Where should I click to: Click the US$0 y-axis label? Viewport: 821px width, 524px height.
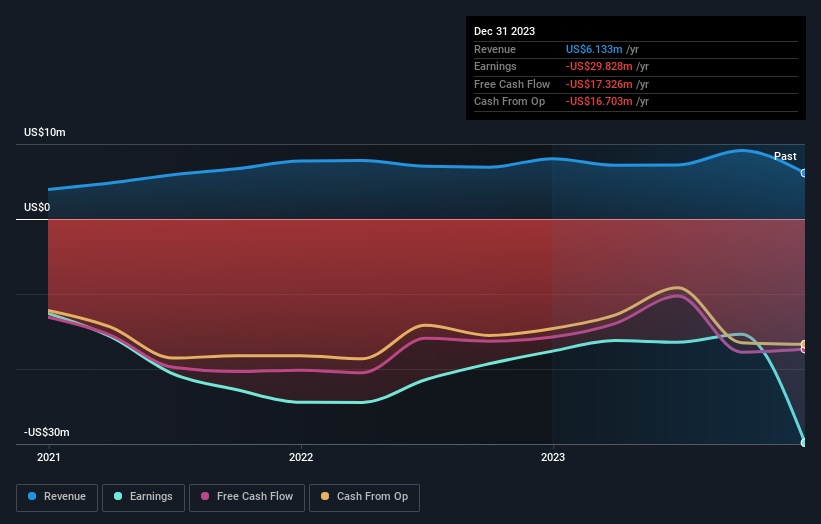(x=37, y=207)
